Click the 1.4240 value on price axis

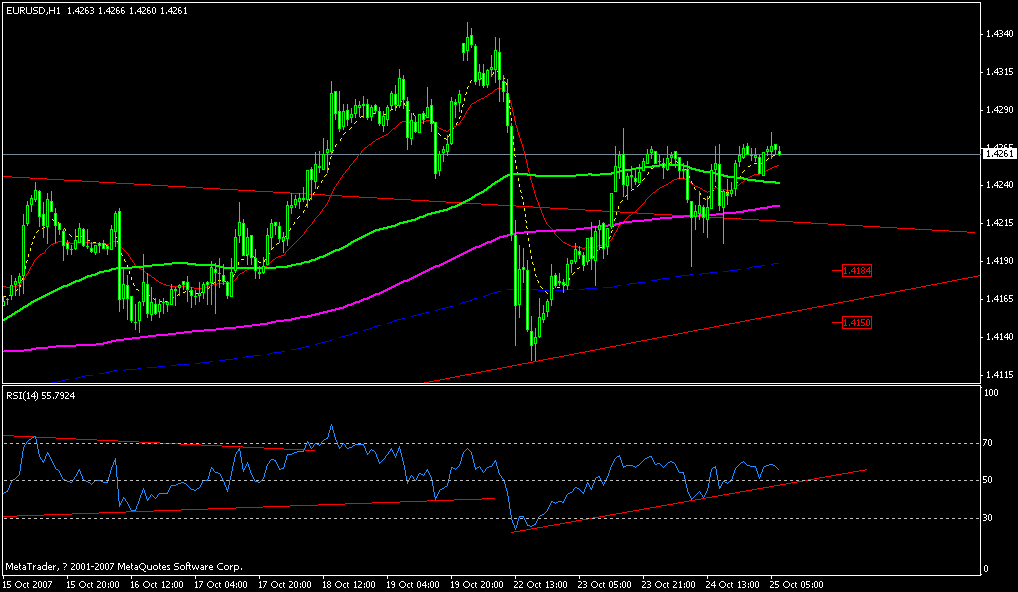click(x=998, y=185)
